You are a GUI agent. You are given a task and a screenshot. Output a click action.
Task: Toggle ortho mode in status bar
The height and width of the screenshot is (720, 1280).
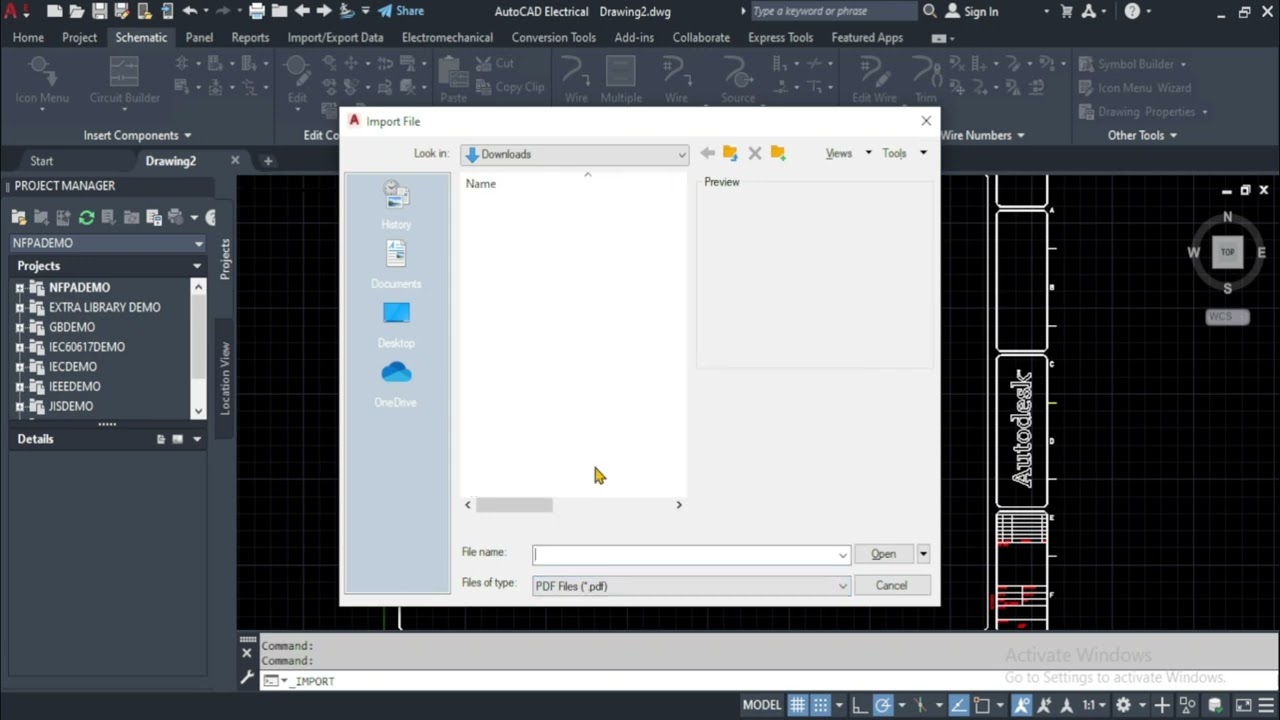[859, 705]
